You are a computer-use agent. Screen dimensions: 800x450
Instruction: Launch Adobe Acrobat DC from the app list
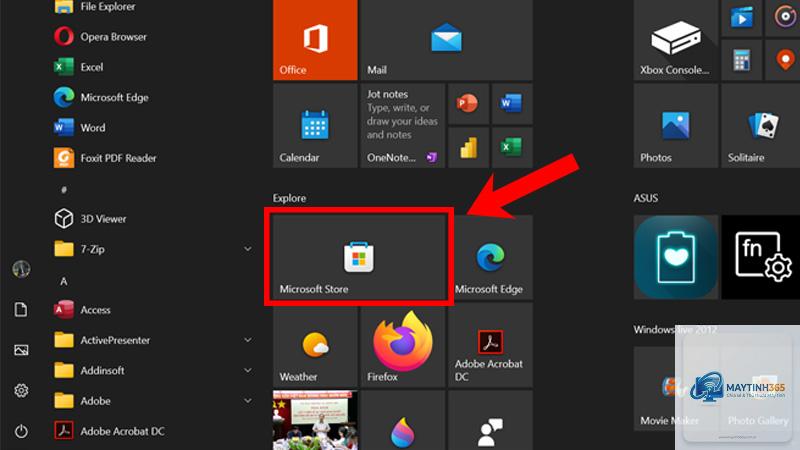pyautogui.click(x=153, y=431)
